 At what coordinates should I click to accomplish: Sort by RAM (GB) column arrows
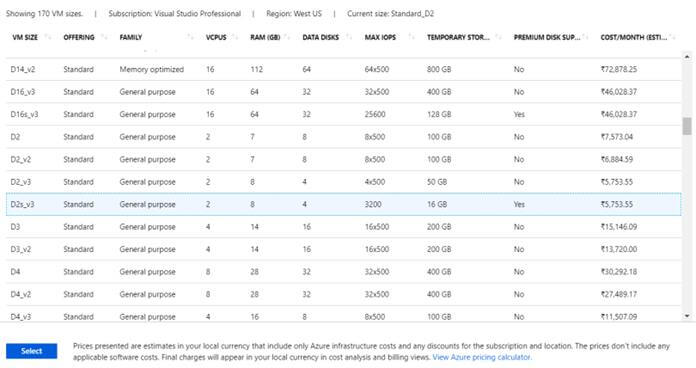coord(287,37)
